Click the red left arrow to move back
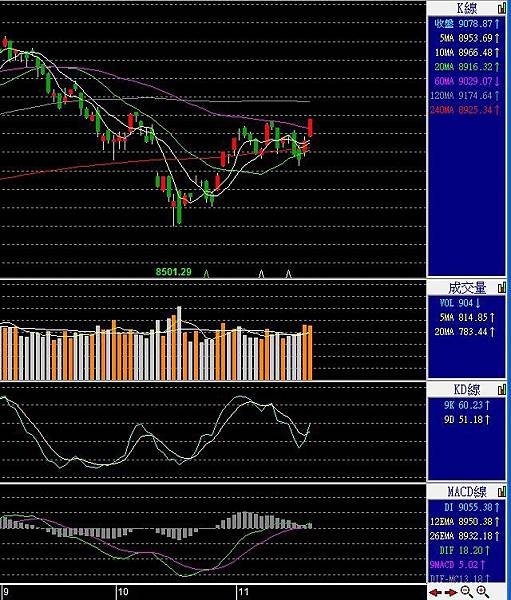The width and height of the screenshot is (511, 600). tap(436, 592)
